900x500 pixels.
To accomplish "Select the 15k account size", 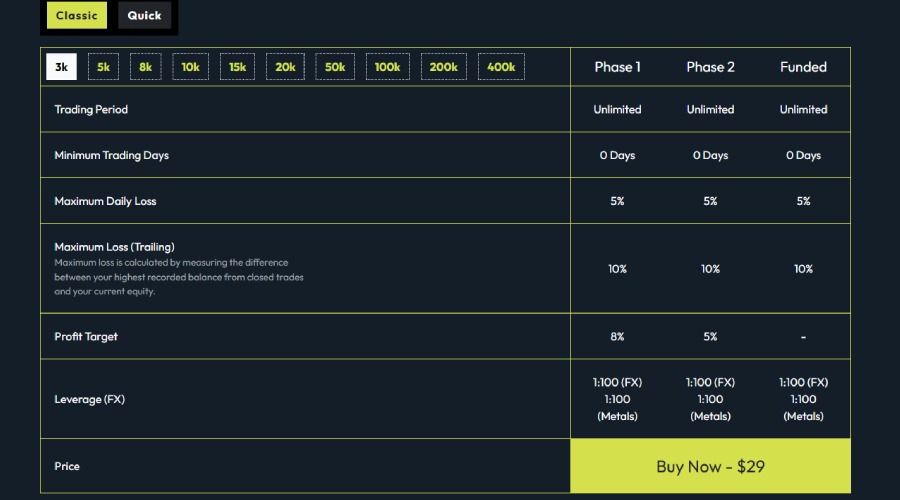I will [237, 67].
